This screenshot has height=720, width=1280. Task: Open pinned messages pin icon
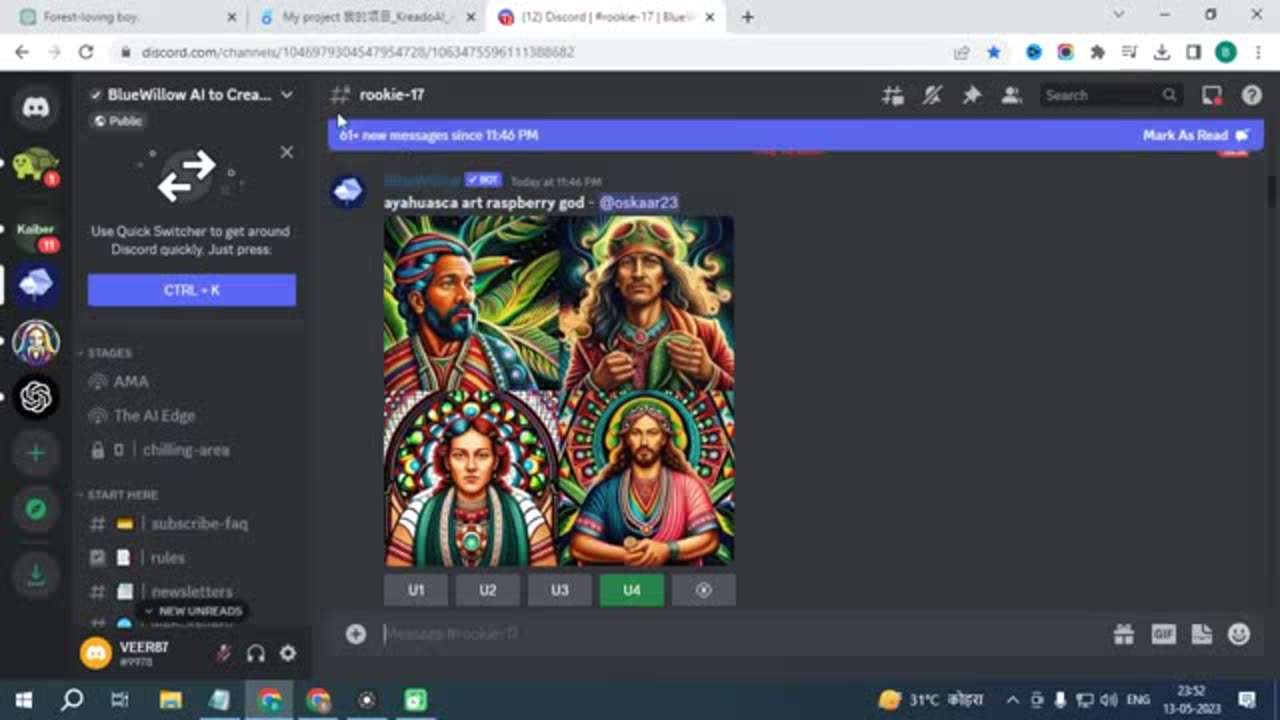tap(971, 95)
